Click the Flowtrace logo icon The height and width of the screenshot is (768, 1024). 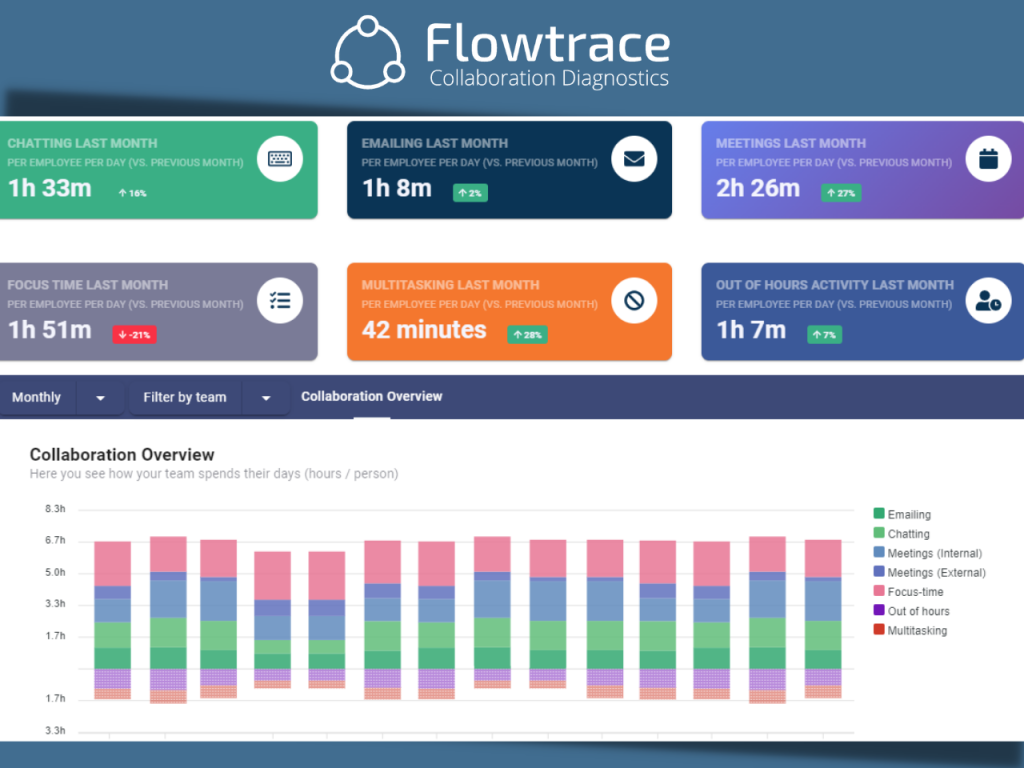click(x=367, y=50)
